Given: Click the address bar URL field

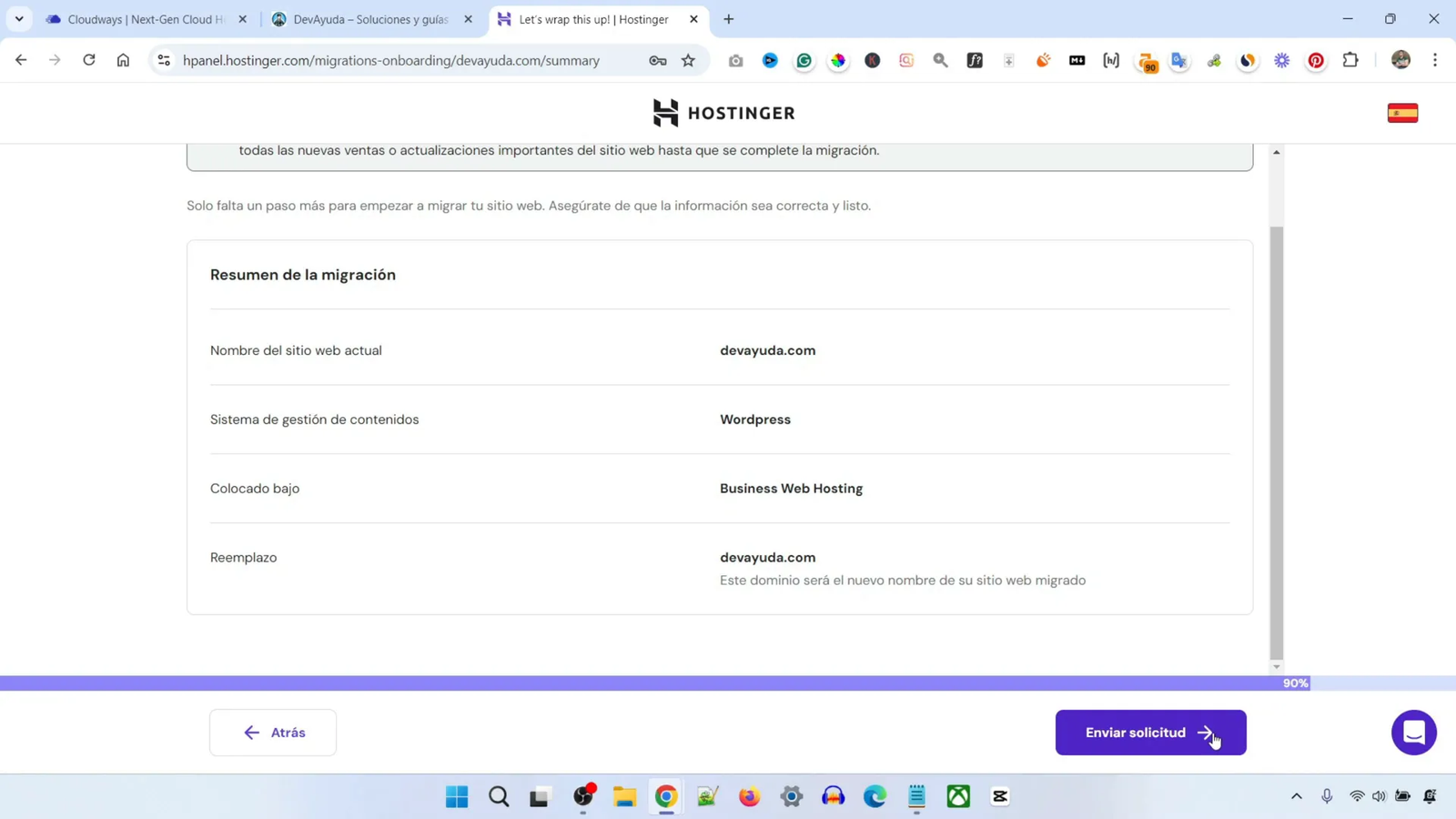Looking at the screenshot, I should [391, 60].
